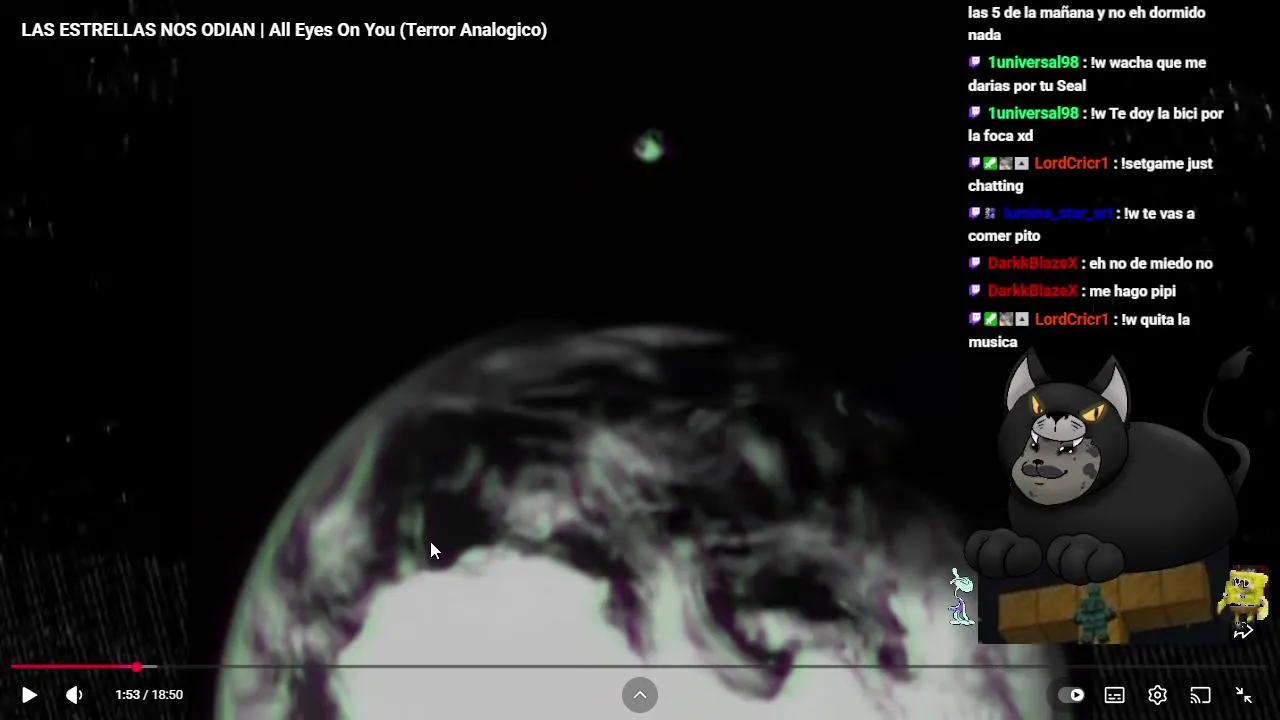The width and height of the screenshot is (1280, 720).
Task: Click chat username DarkkBlazeX on 'me hago pipi'
Action: click(1032, 291)
